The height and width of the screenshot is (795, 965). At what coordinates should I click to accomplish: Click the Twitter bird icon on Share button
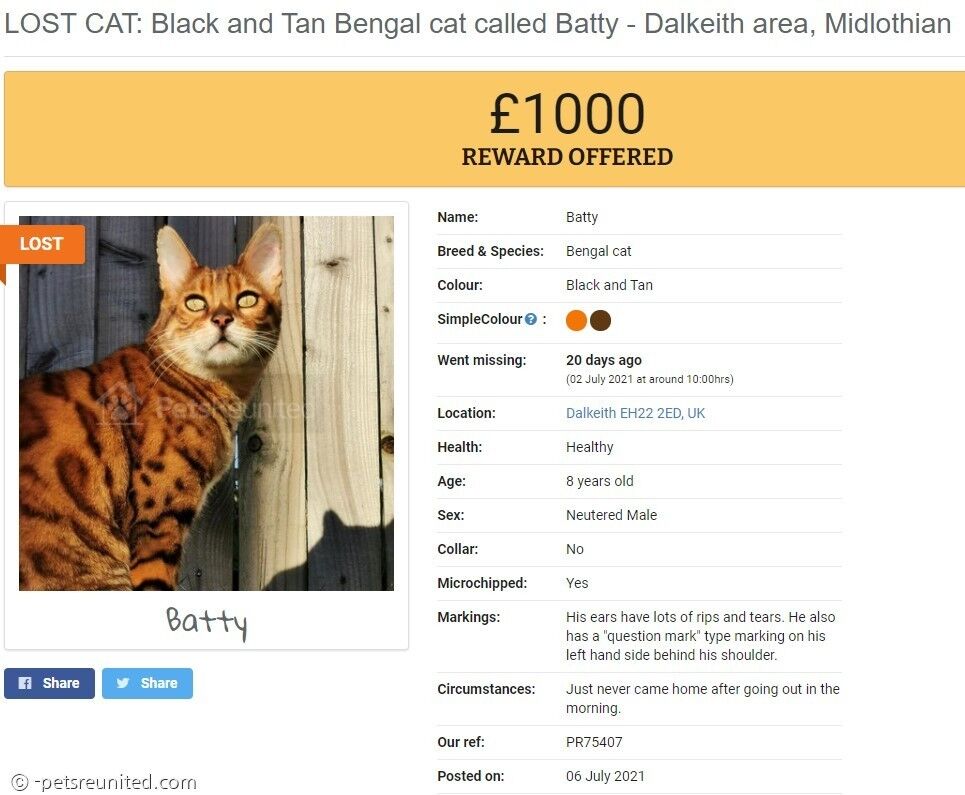[x=123, y=683]
